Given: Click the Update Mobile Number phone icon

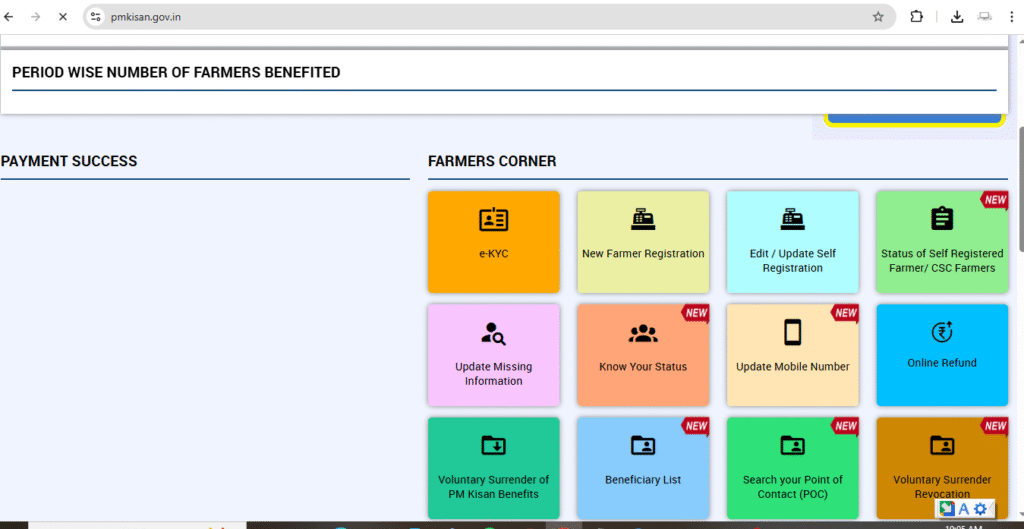Looking at the screenshot, I should pyautogui.click(x=792, y=332).
